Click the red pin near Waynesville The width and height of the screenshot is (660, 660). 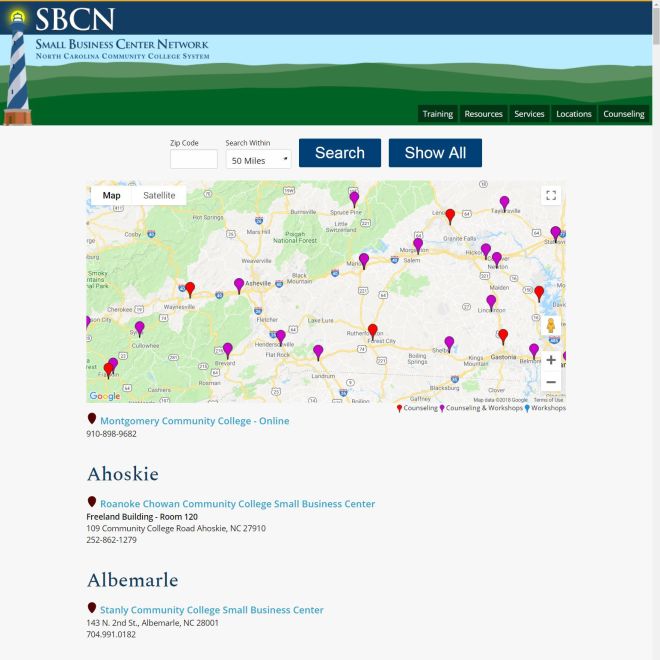click(x=190, y=289)
